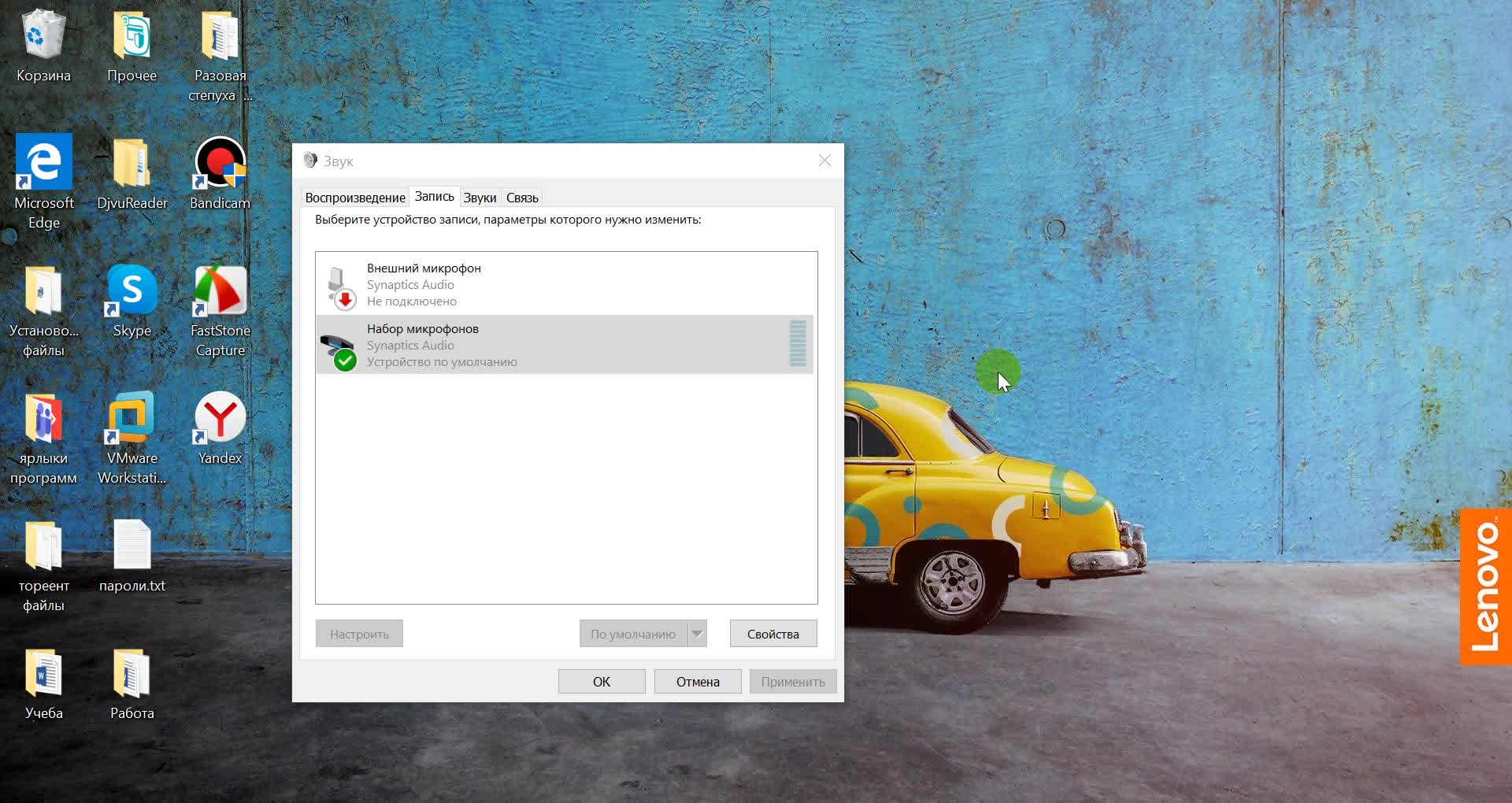
Task: Launch the Microsoft Edge shortcut
Action: 43,161
